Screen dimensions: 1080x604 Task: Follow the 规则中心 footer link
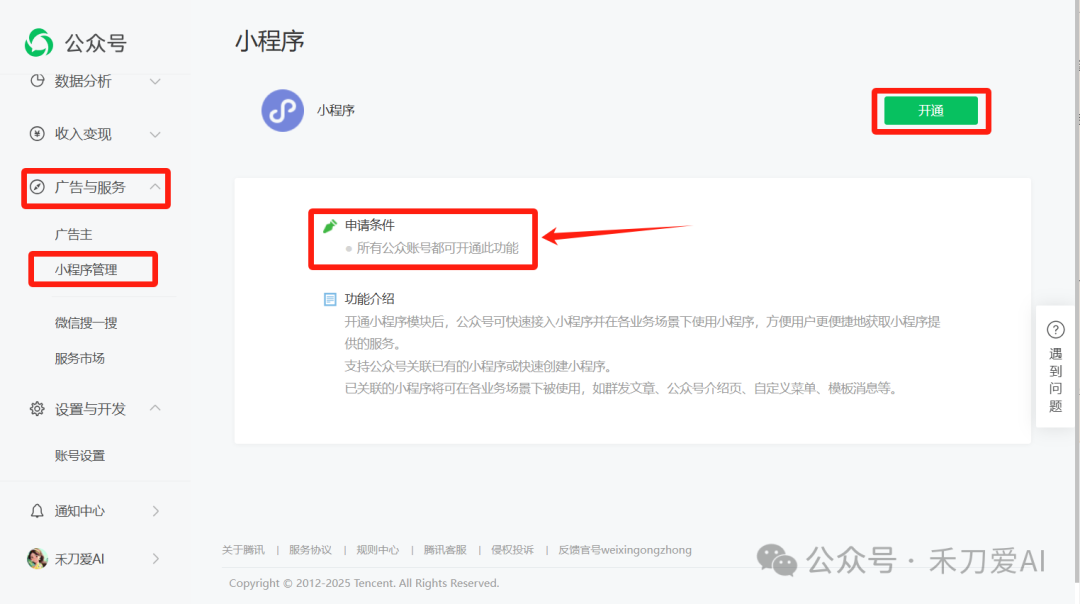(377, 550)
